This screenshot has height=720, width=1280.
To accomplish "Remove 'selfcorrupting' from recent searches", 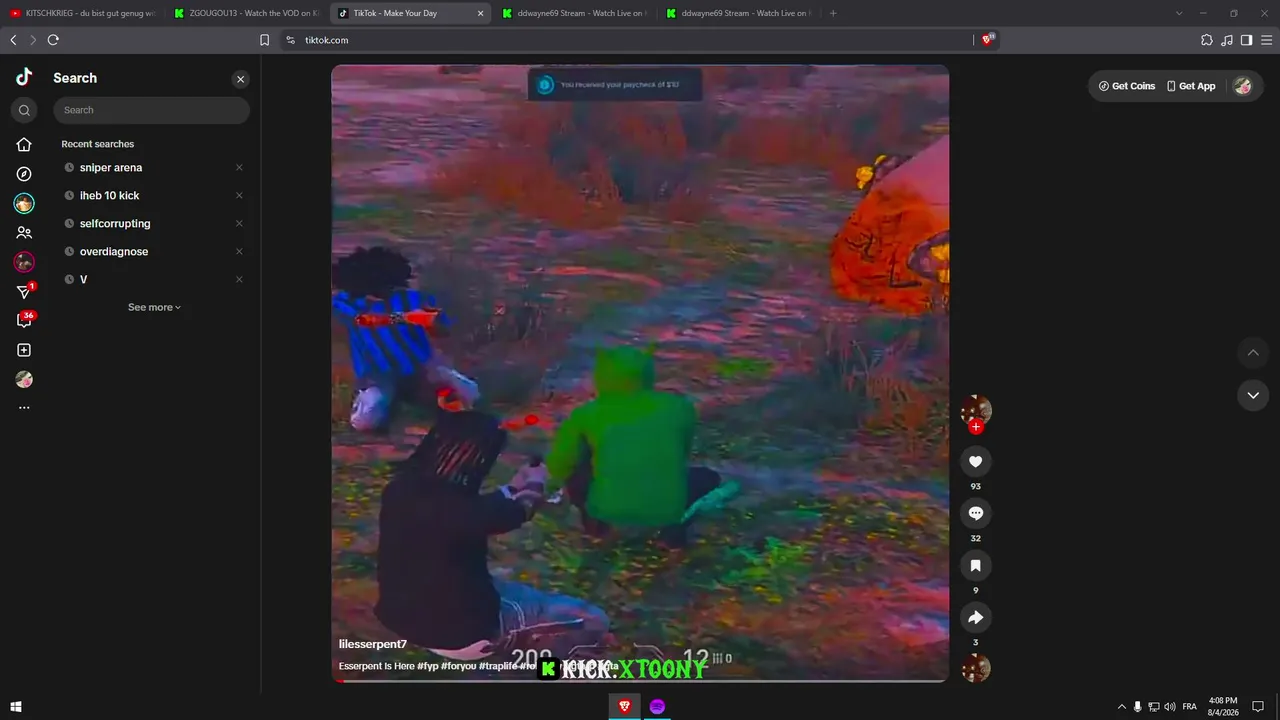I will (x=239, y=224).
